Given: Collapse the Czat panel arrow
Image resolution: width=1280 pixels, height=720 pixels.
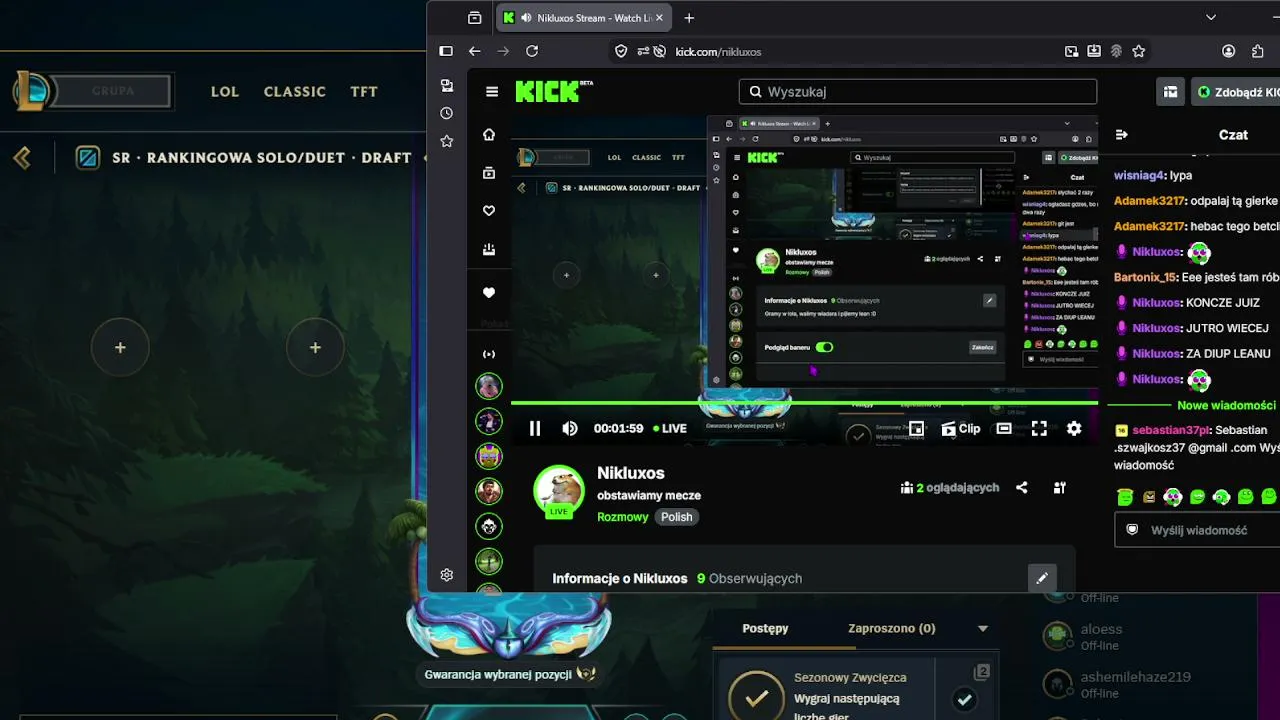Looking at the screenshot, I should 1122,135.
